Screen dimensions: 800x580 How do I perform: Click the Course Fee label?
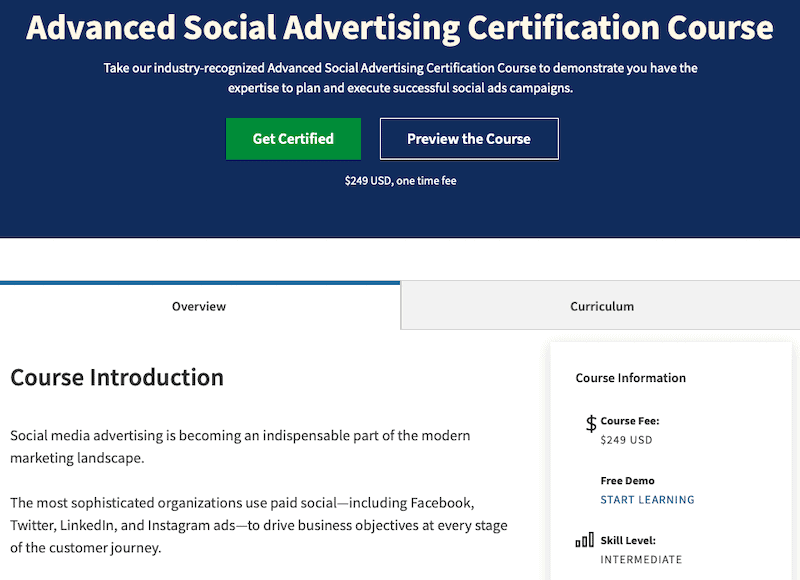click(630, 421)
